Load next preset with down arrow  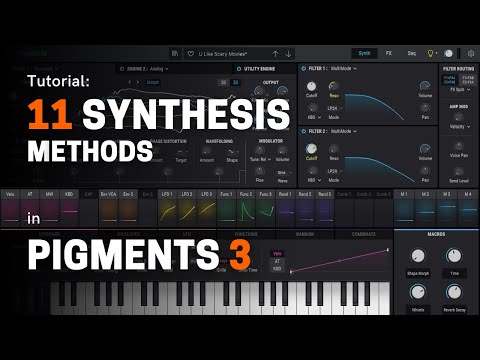click(x=289, y=54)
